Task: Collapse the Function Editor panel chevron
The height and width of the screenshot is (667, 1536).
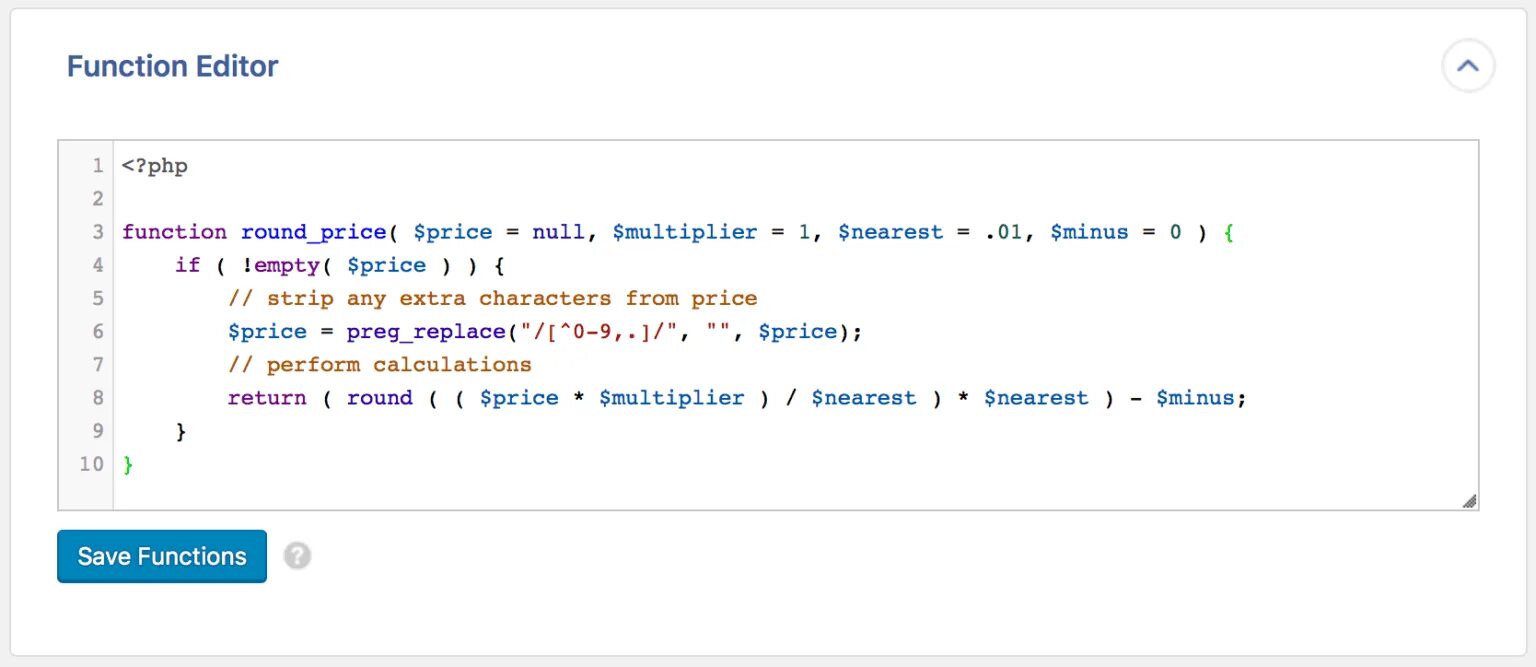Action: pyautogui.click(x=1467, y=67)
